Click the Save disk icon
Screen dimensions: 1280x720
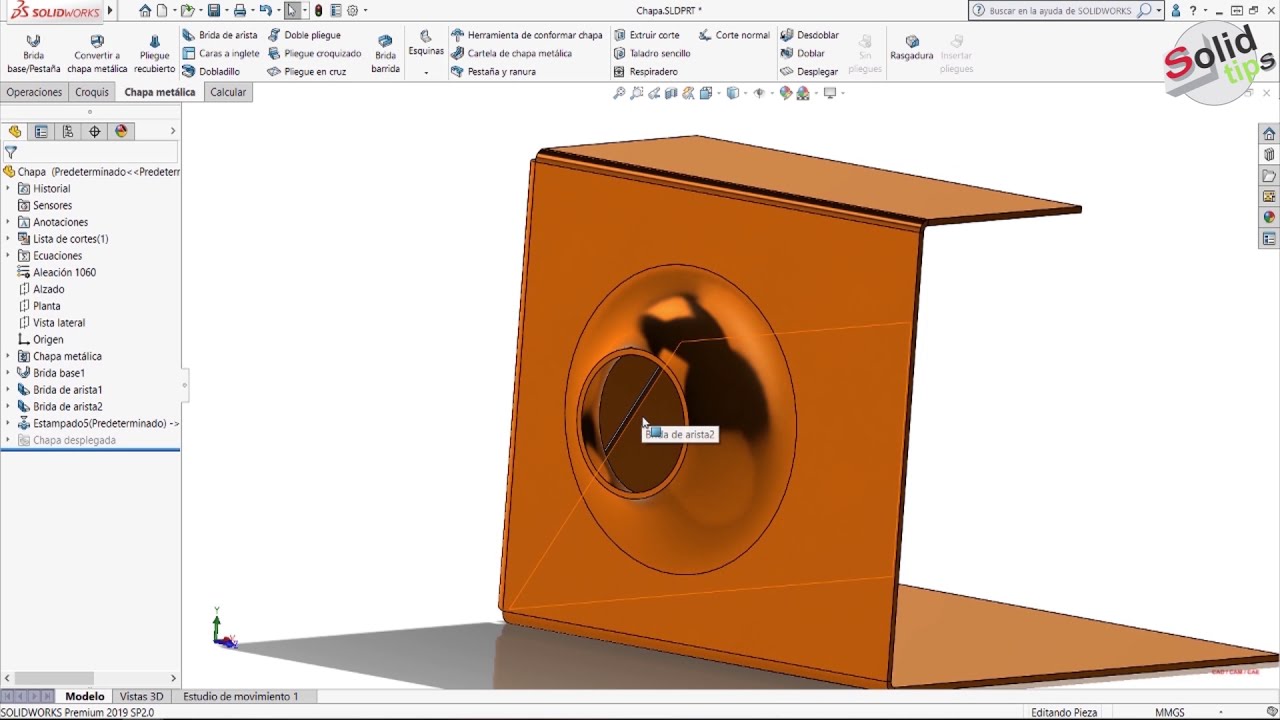(213, 11)
